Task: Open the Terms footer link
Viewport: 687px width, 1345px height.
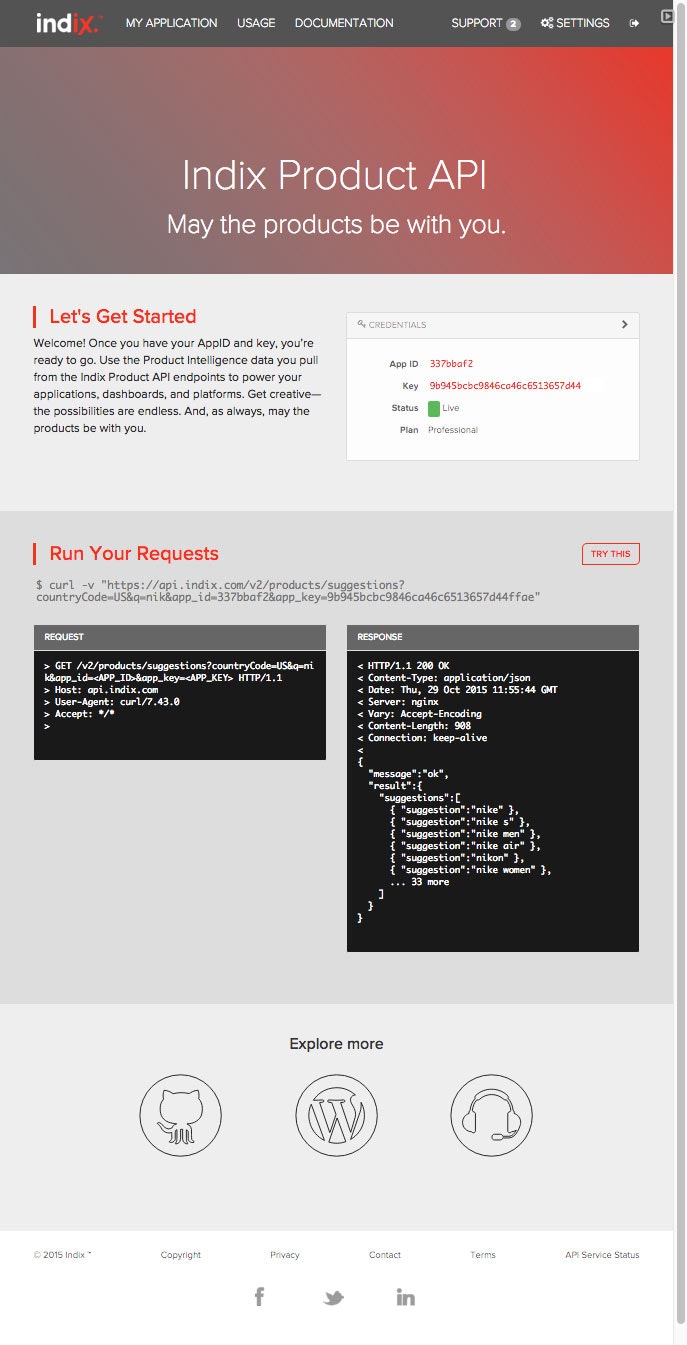Action: coord(483,1255)
